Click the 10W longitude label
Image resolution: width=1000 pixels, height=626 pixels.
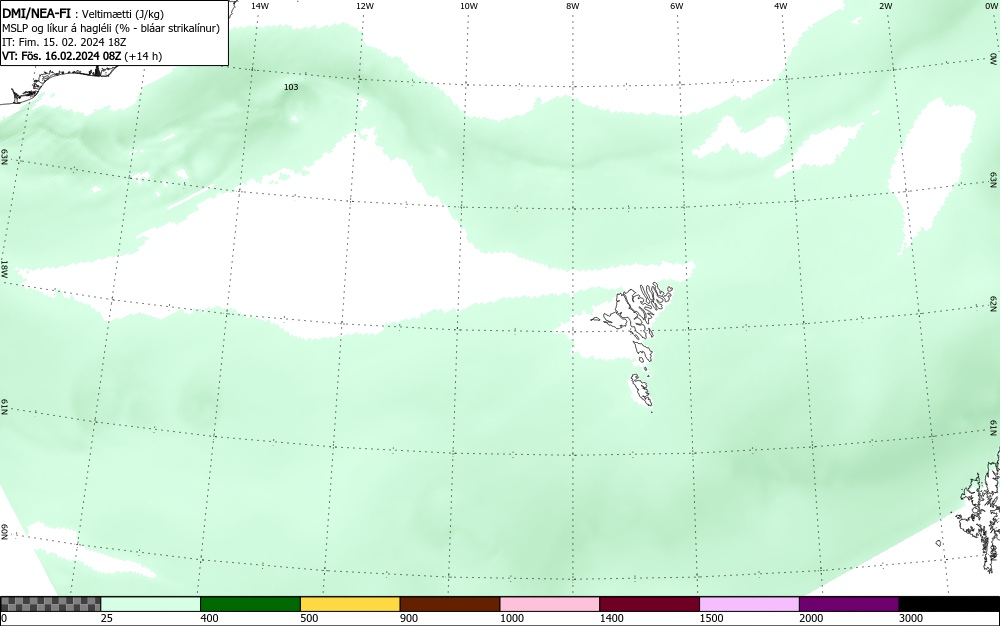[469, 6]
